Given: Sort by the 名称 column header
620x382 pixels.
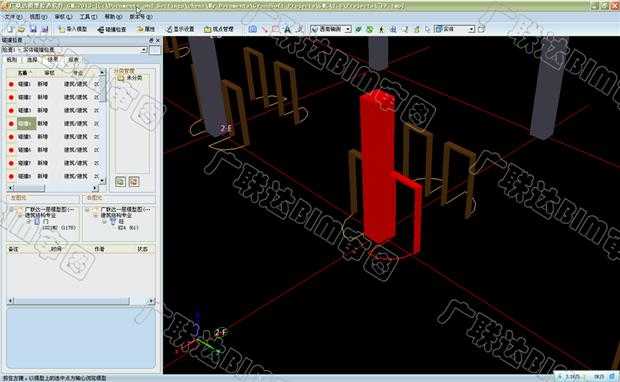Looking at the screenshot, I should pos(23,73).
